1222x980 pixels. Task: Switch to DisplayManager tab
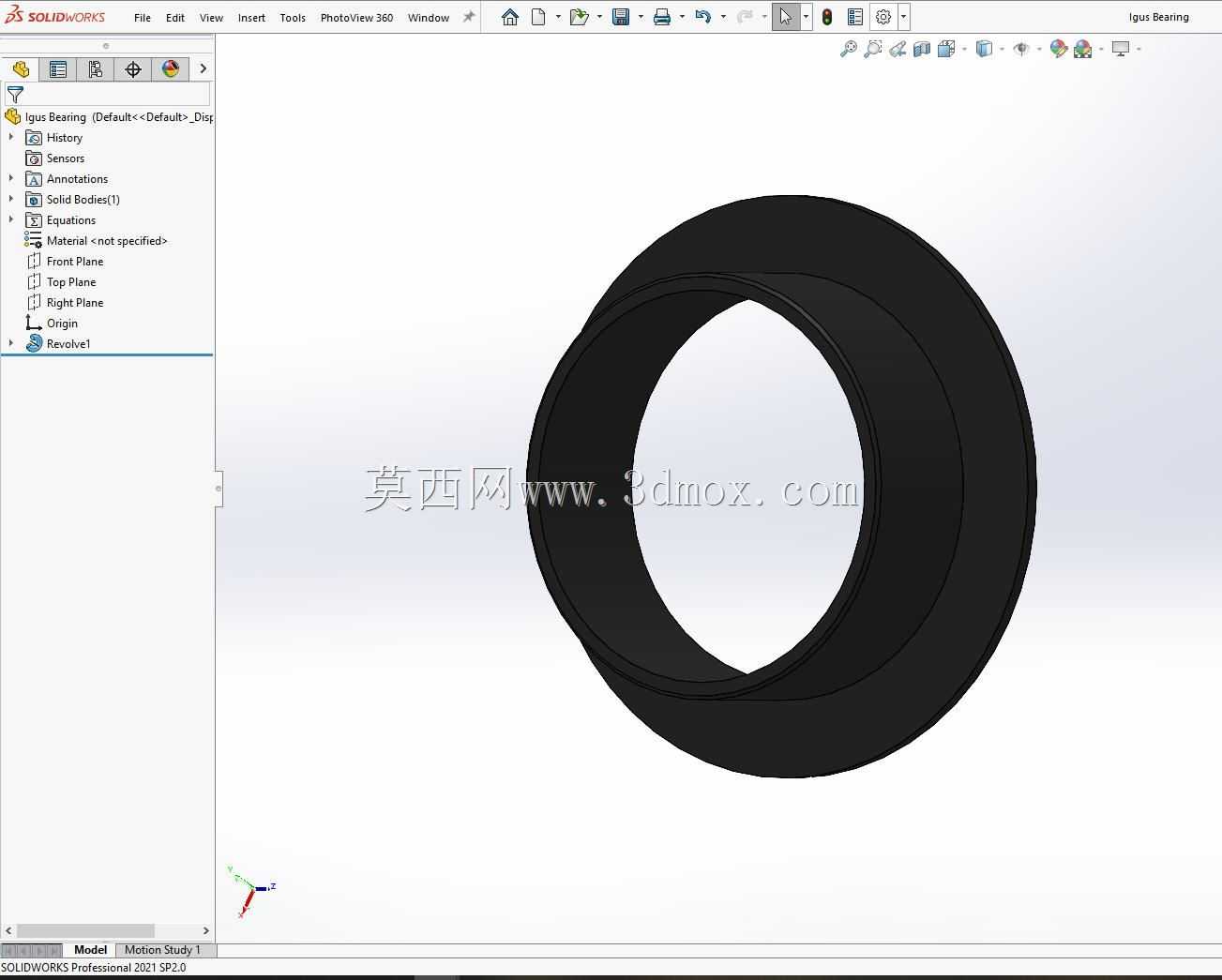[171, 69]
